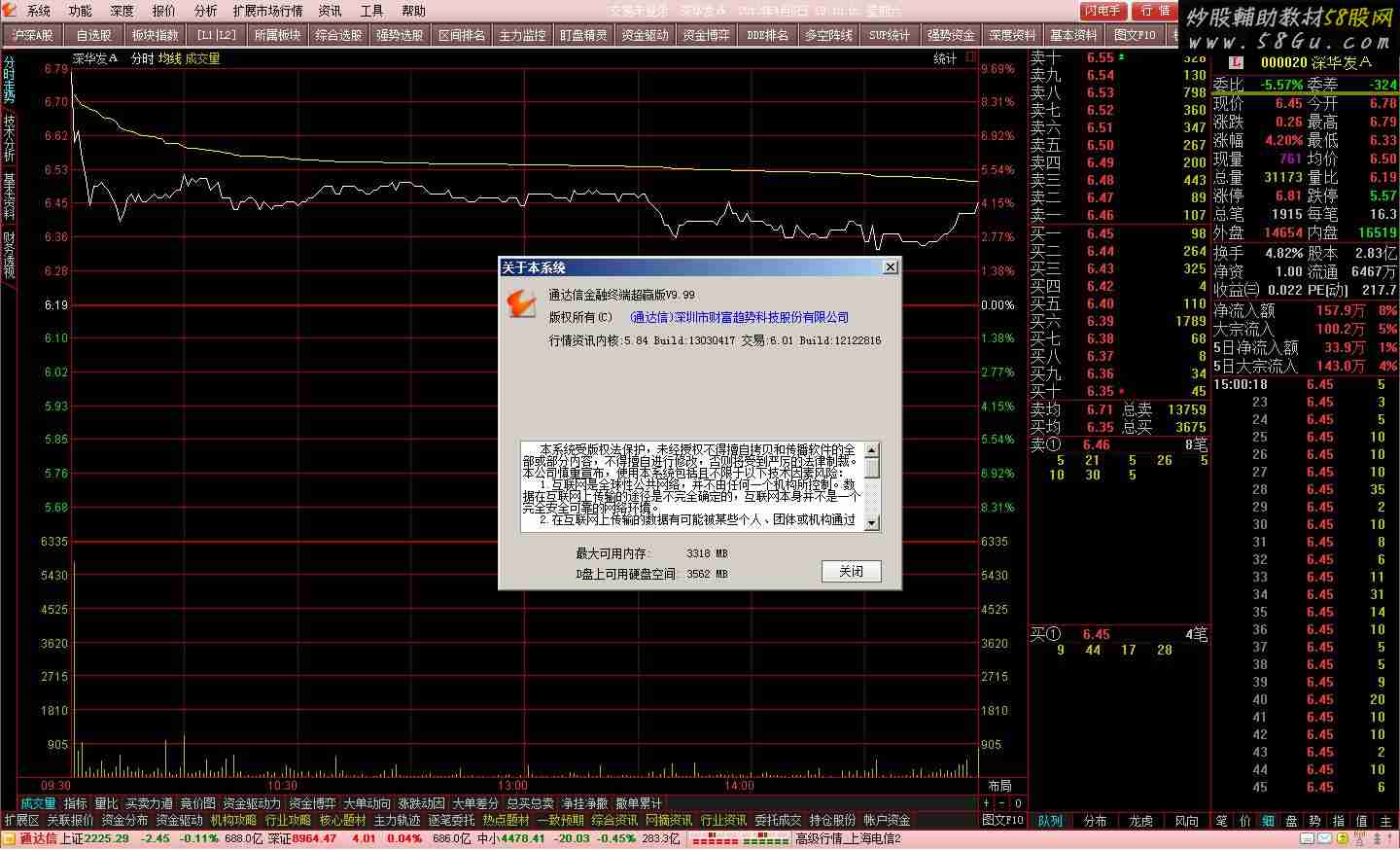Viewport: 1400px width, 850px height.
Task: Click the DDE排名 toolbar button
Action: (x=767, y=35)
